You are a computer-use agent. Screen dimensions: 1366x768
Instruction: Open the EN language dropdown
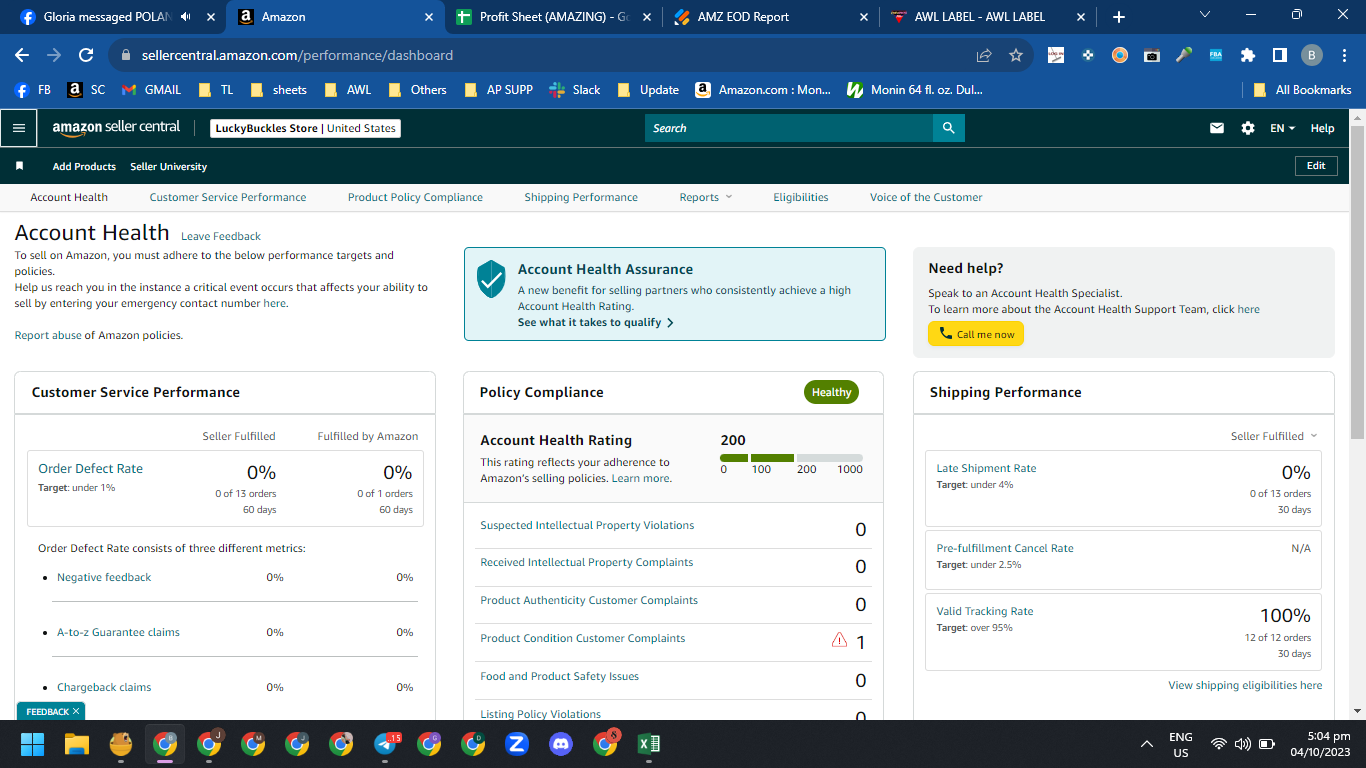pos(1282,128)
